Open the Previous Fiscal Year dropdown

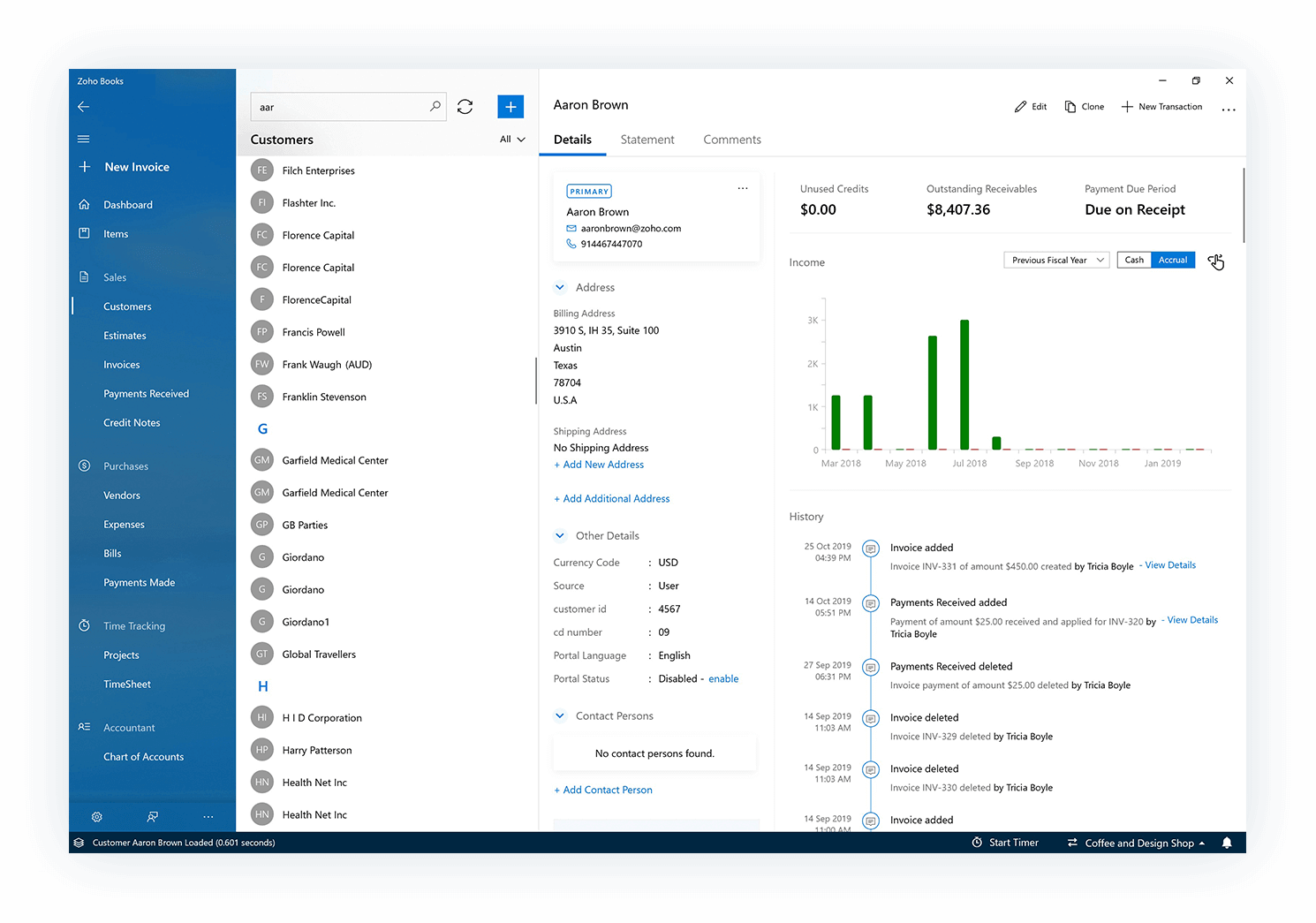pos(1056,260)
